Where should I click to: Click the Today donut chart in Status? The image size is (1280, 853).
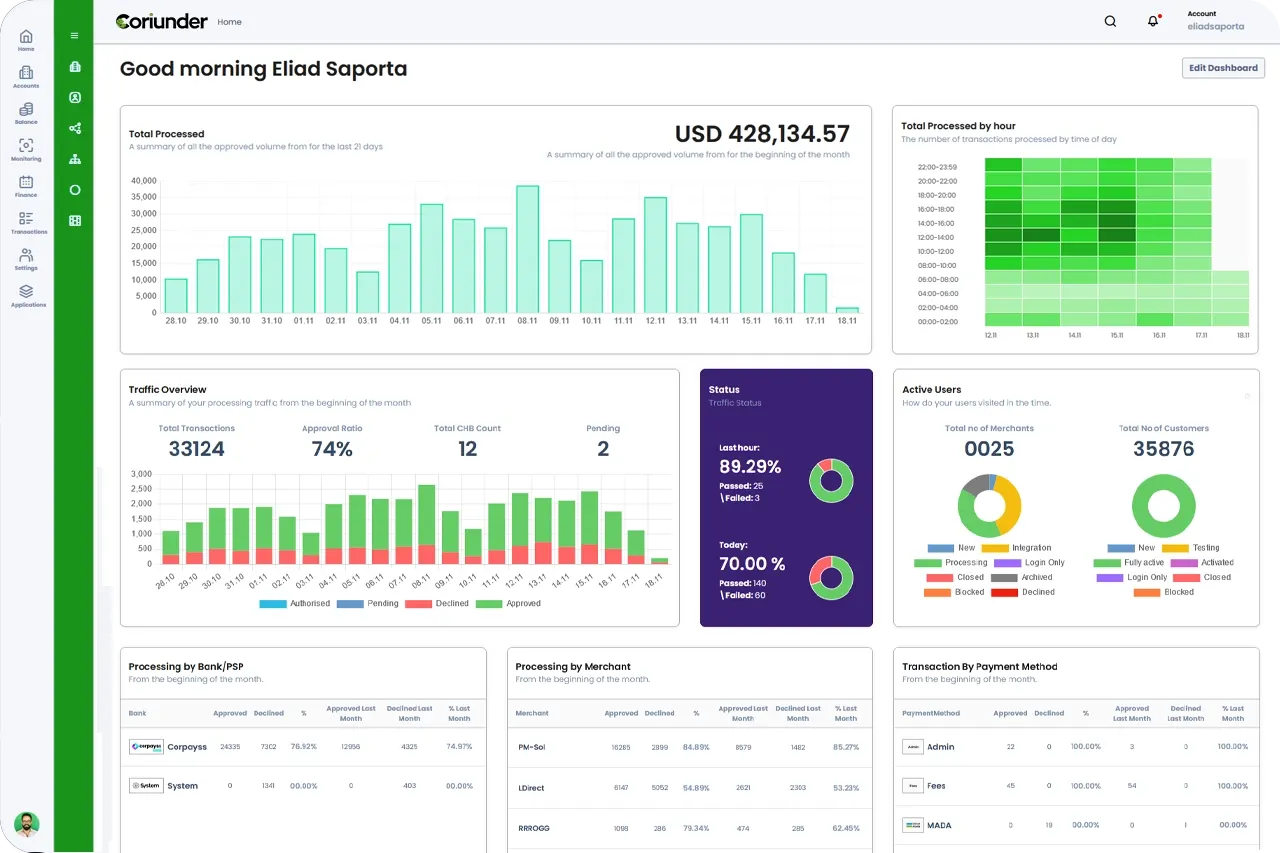831,577
